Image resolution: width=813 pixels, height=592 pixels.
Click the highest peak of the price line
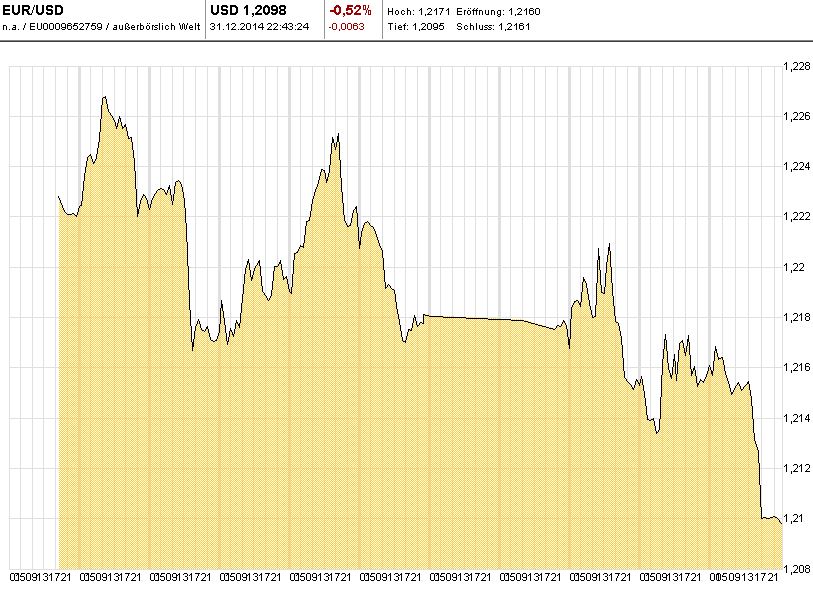(x=104, y=97)
